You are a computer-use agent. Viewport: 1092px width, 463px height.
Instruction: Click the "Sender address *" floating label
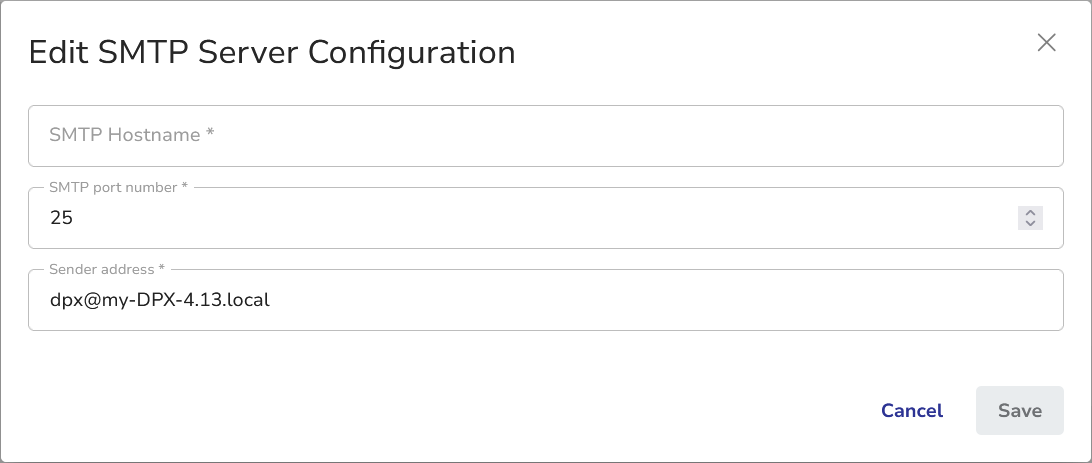[106, 270]
